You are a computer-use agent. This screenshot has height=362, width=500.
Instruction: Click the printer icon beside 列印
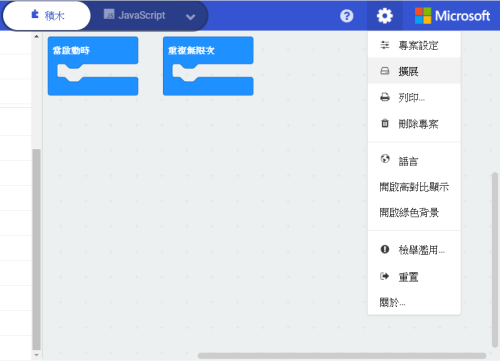coord(385,97)
